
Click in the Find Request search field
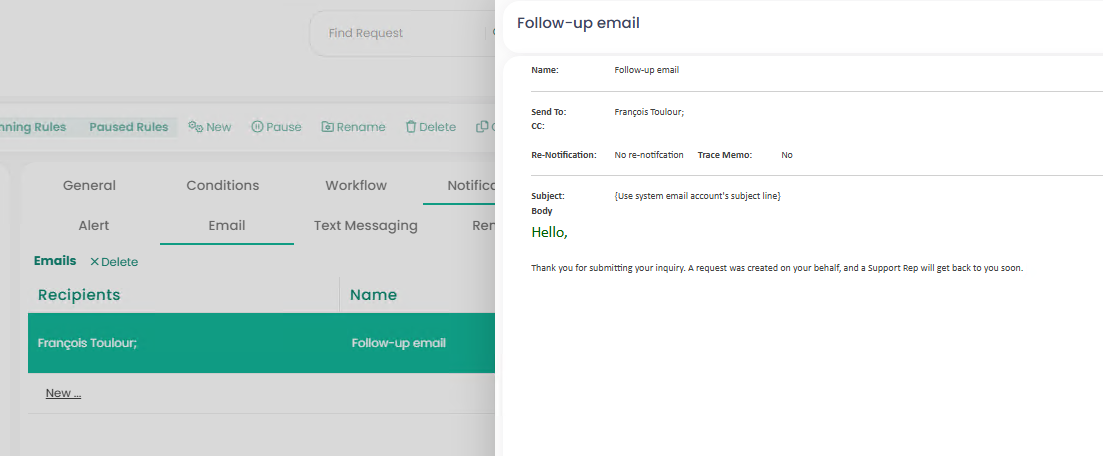400,33
